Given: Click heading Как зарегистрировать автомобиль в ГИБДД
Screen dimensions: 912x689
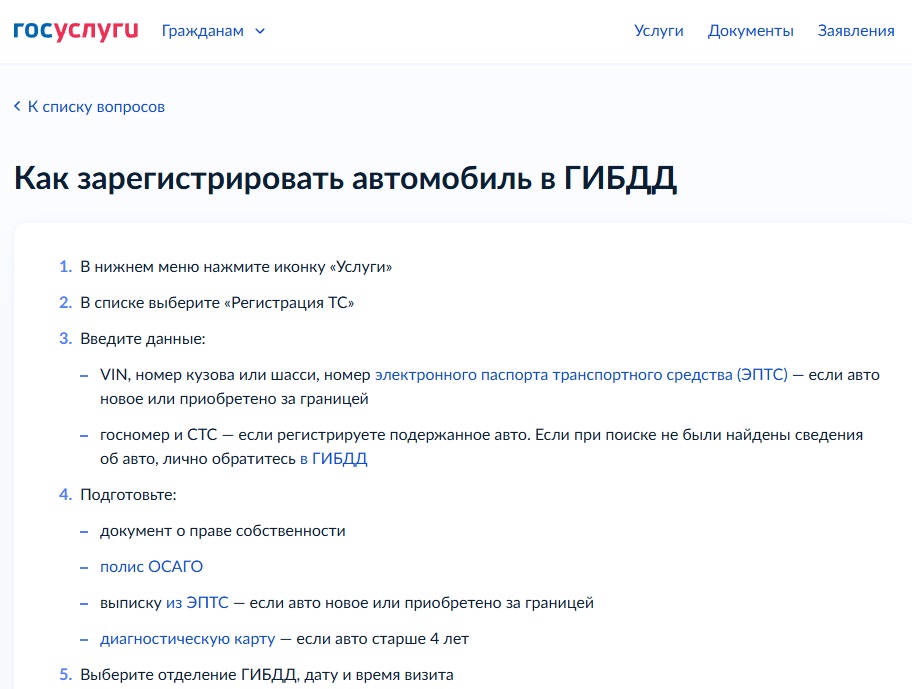Looking at the screenshot, I should tap(345, 179).
